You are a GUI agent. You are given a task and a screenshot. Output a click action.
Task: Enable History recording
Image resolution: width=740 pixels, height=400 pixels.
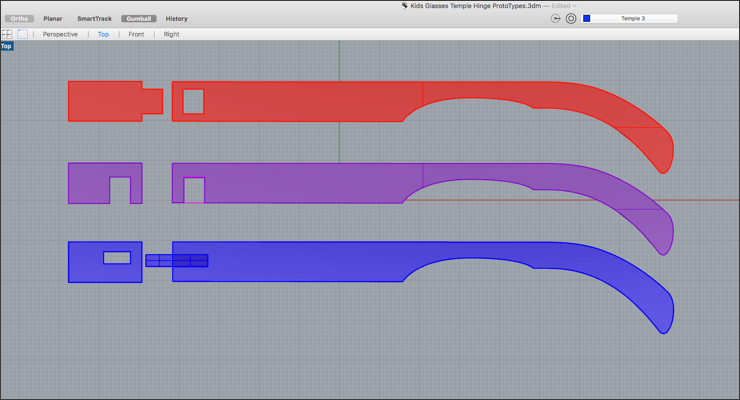[x=177, y=19]
